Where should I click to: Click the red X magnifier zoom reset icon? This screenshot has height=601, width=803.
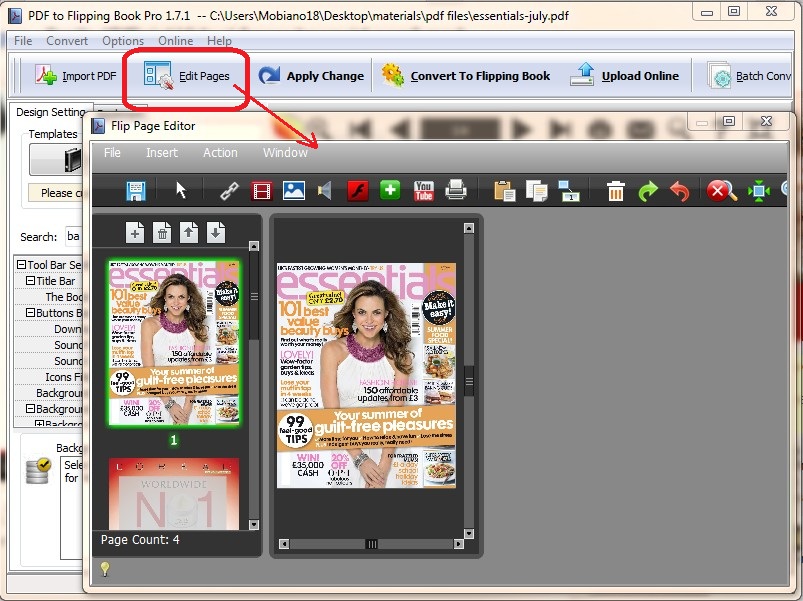(722, 191)
